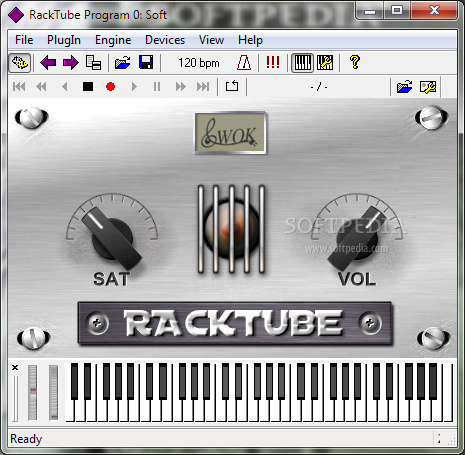Viewport: 465px width, 455px height.
Task: Click the pitch bend wheel
Action: coord(33,392)
